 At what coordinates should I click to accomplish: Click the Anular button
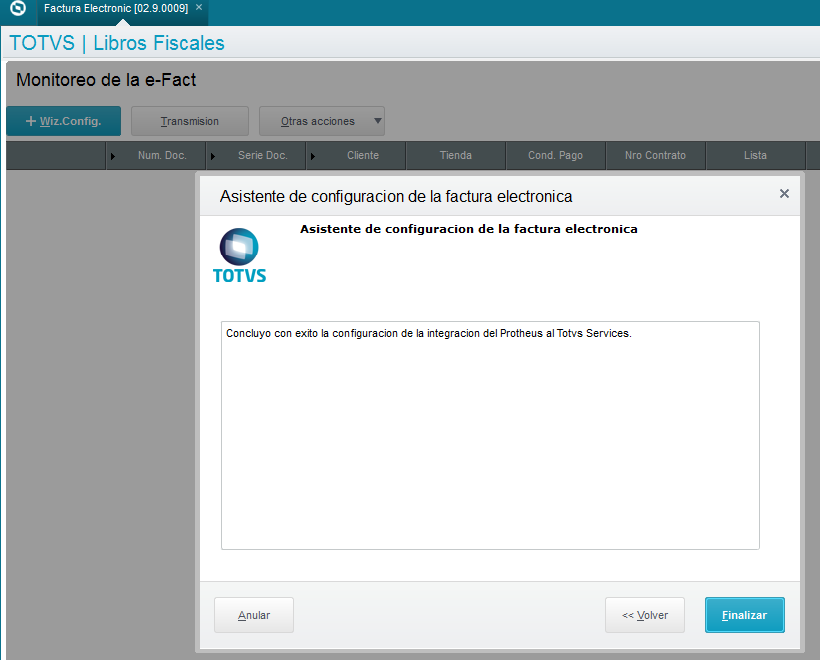click(x=254, y=615)
